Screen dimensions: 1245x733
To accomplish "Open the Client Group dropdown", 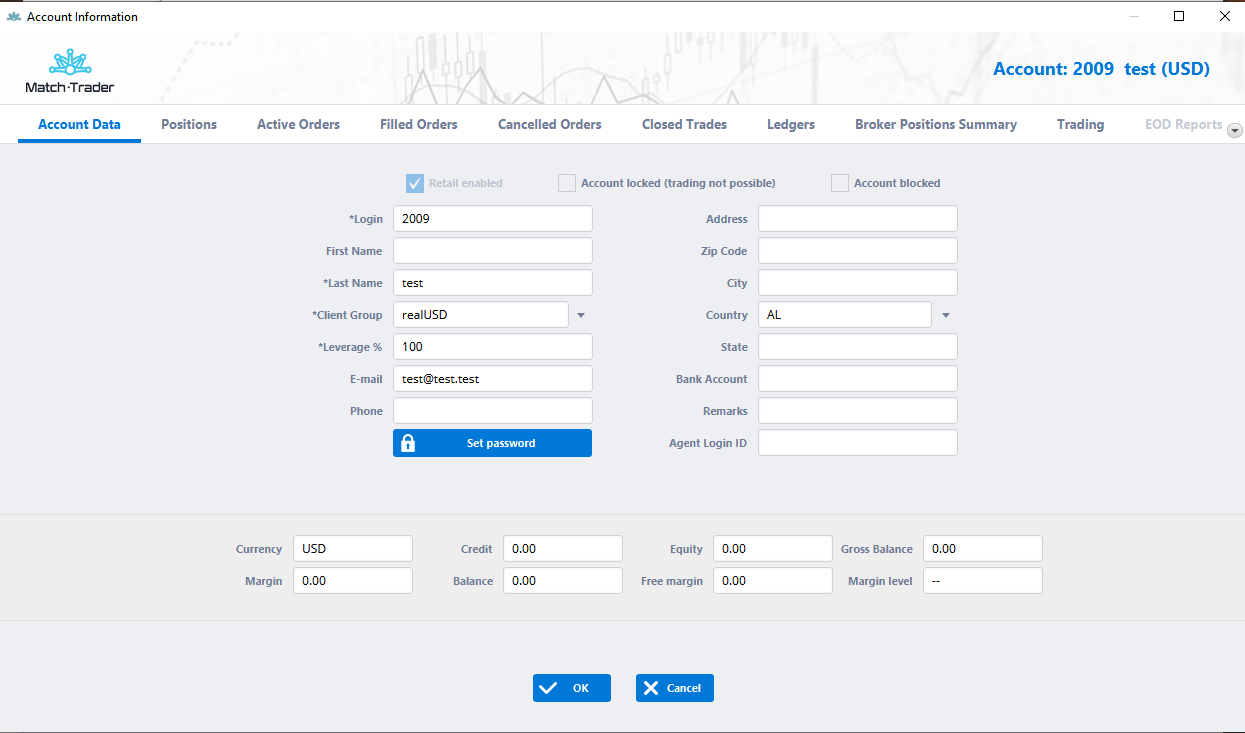I will [580, 314].
